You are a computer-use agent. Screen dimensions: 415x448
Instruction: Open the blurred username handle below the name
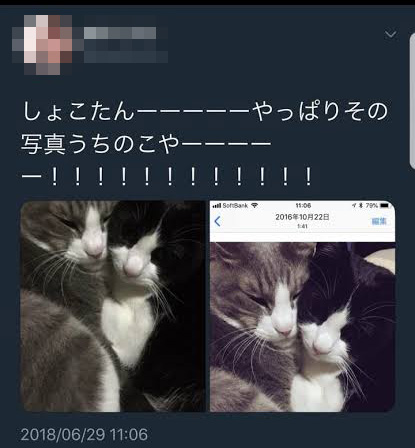coord(126,57)
